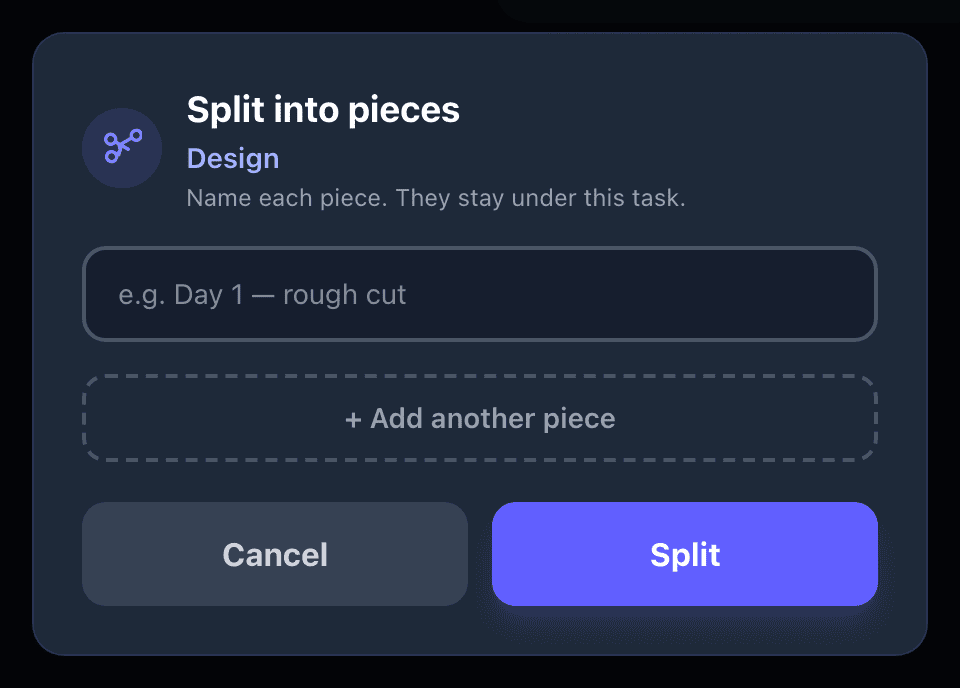The width and height of the screenshot is (960, 688).
Task: Select the dashed Add another piece box
Action: tap(480, 418)
